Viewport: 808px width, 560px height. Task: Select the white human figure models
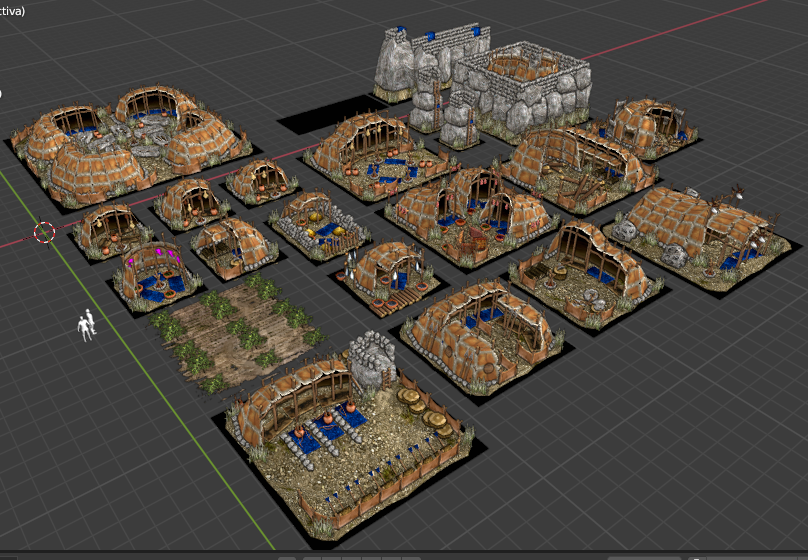click(x=87, y=325)
